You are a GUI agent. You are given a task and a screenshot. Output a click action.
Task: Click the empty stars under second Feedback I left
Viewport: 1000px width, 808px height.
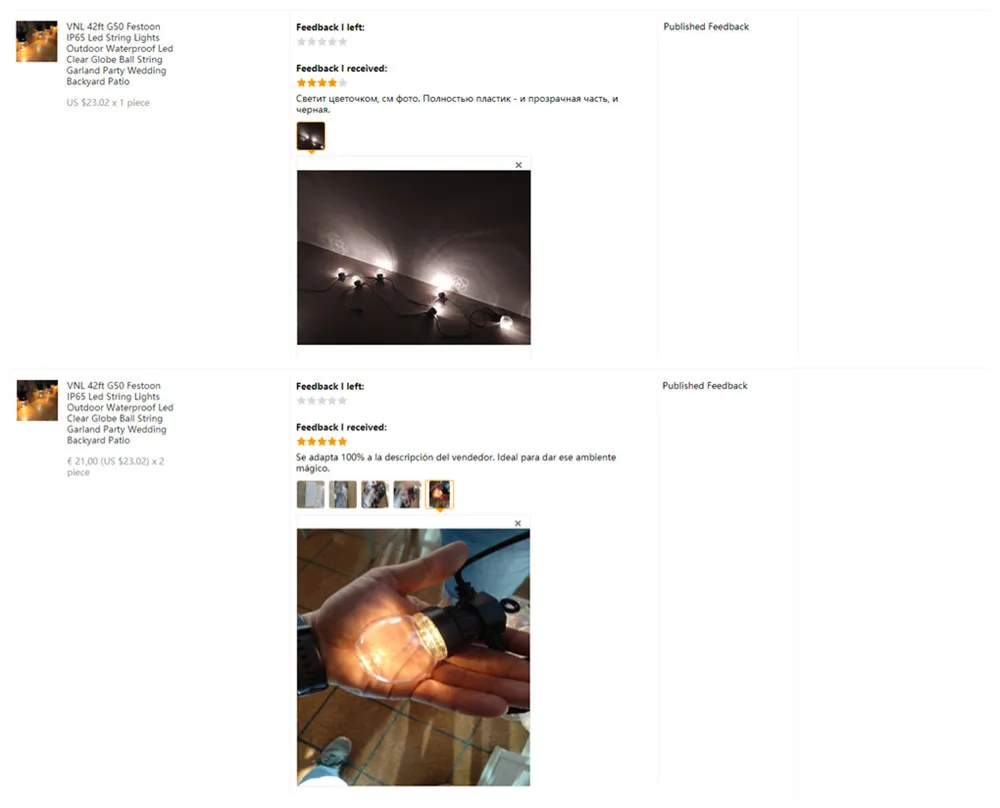[x=322, y=401]
